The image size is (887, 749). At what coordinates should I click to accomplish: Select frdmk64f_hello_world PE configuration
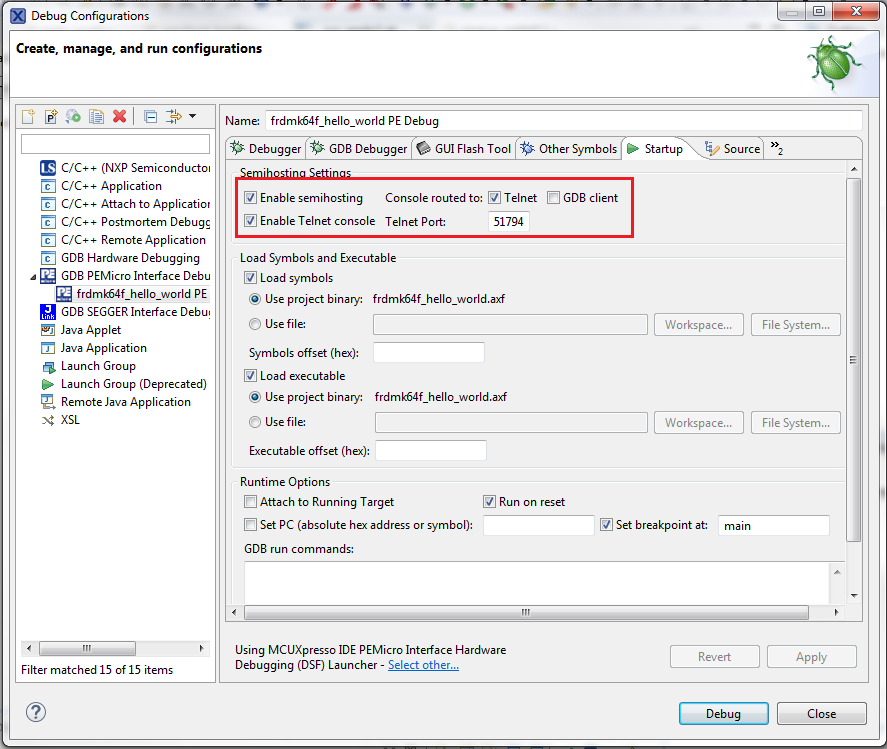coord(132,294)
